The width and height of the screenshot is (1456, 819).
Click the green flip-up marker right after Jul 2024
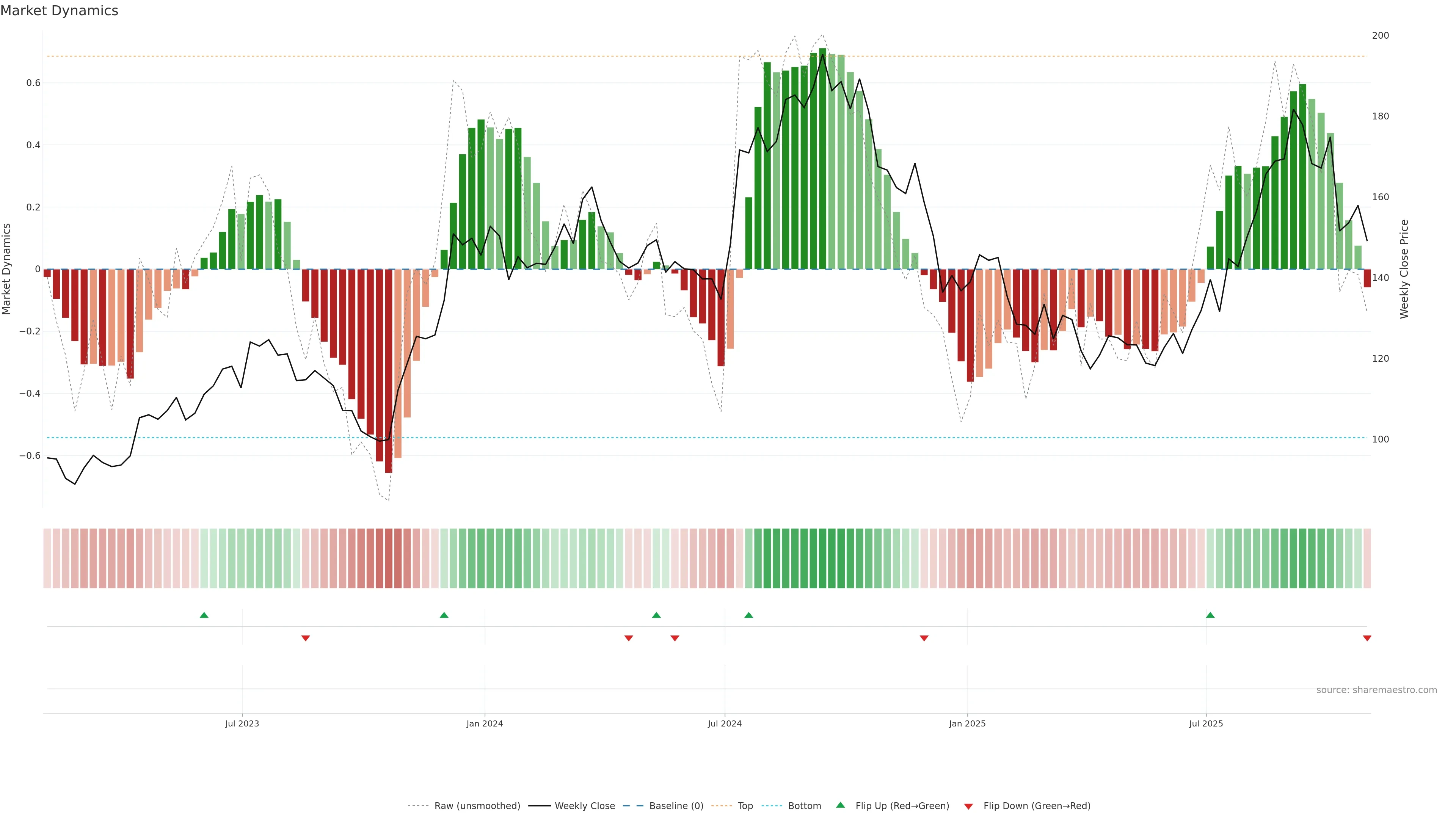pos(749,615)
